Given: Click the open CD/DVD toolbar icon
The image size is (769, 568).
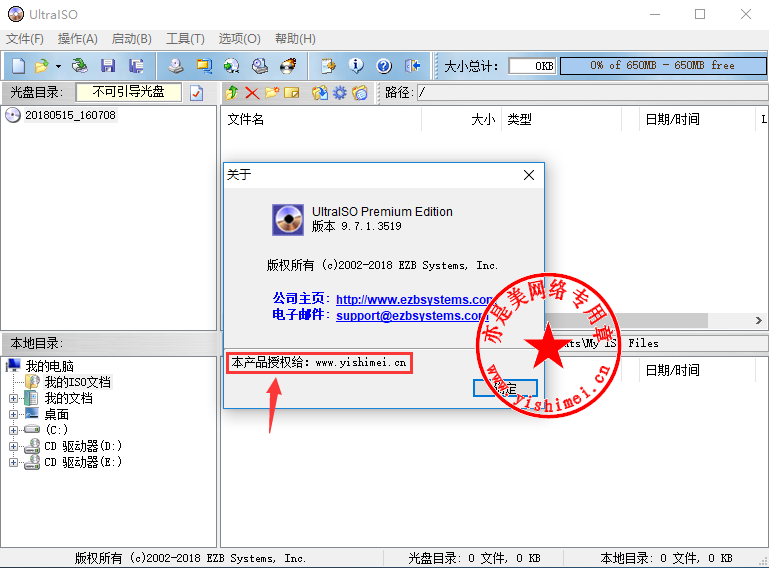Looking at the screenshot, I should pos(79,66).
